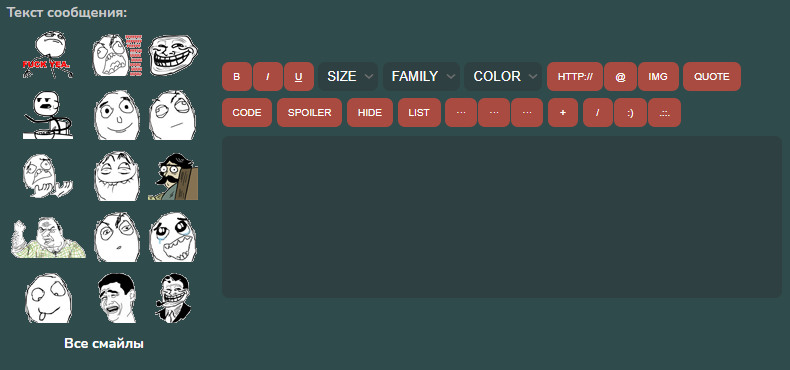Click the '.::.' button

[665, 112]
